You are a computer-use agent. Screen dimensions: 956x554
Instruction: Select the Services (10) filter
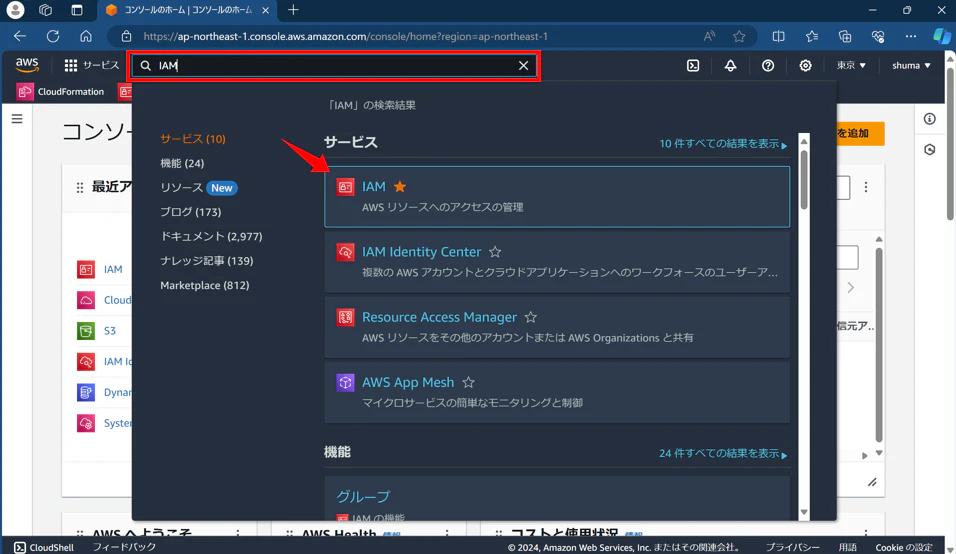(x=193, y=139)
